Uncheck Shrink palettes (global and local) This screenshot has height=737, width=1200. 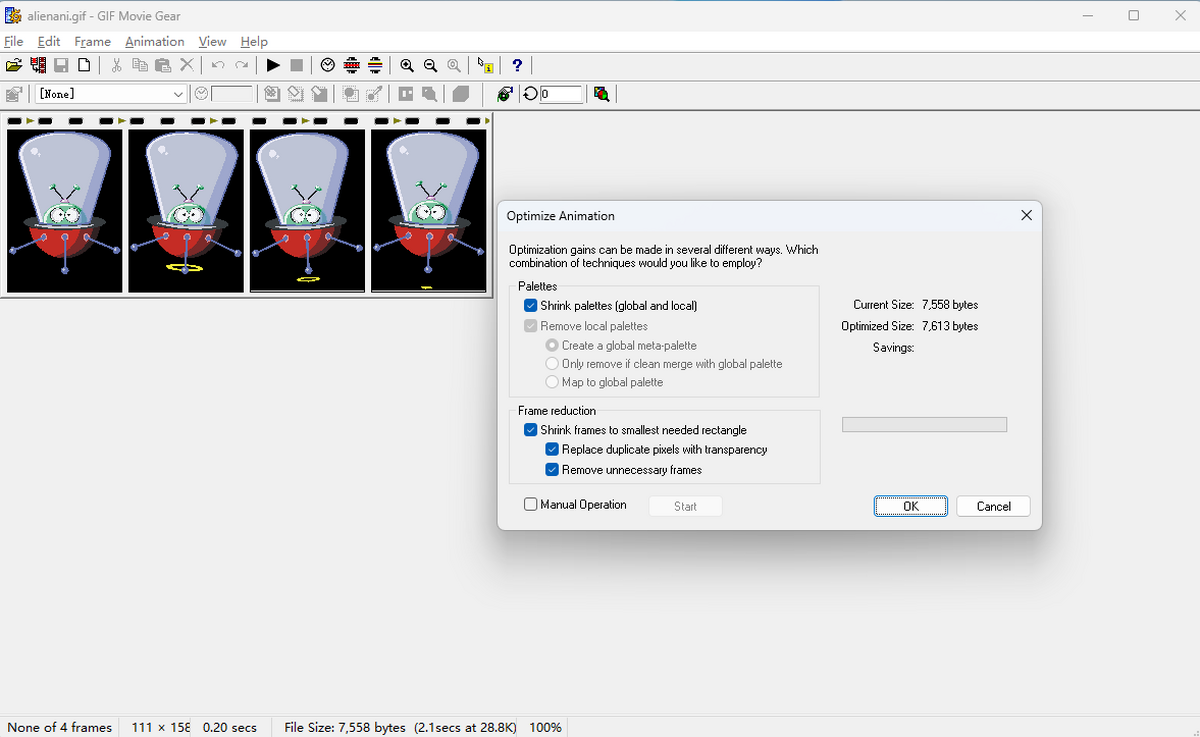(531, 306)
